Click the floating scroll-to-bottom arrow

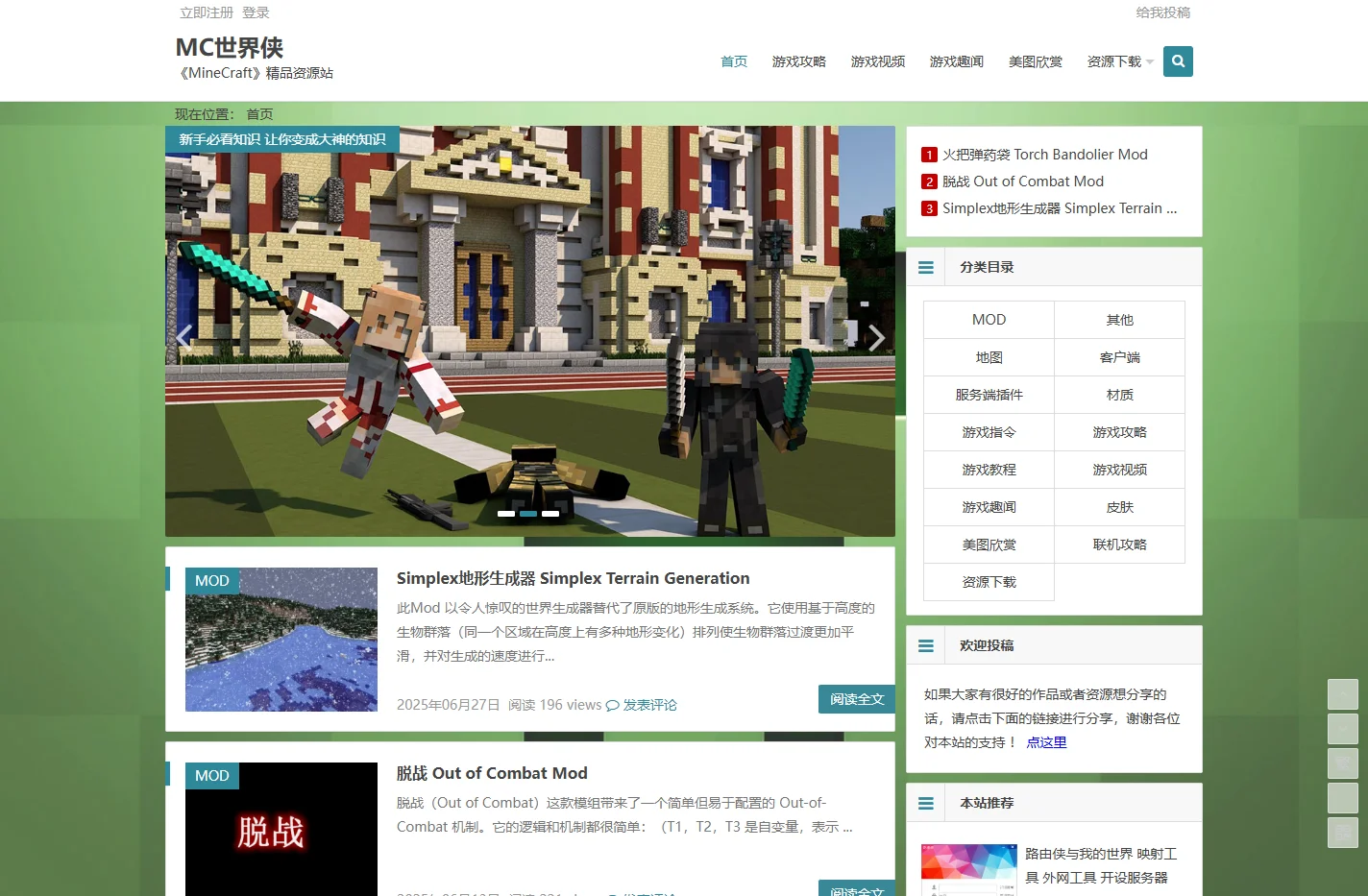[x=1342, y=729]
